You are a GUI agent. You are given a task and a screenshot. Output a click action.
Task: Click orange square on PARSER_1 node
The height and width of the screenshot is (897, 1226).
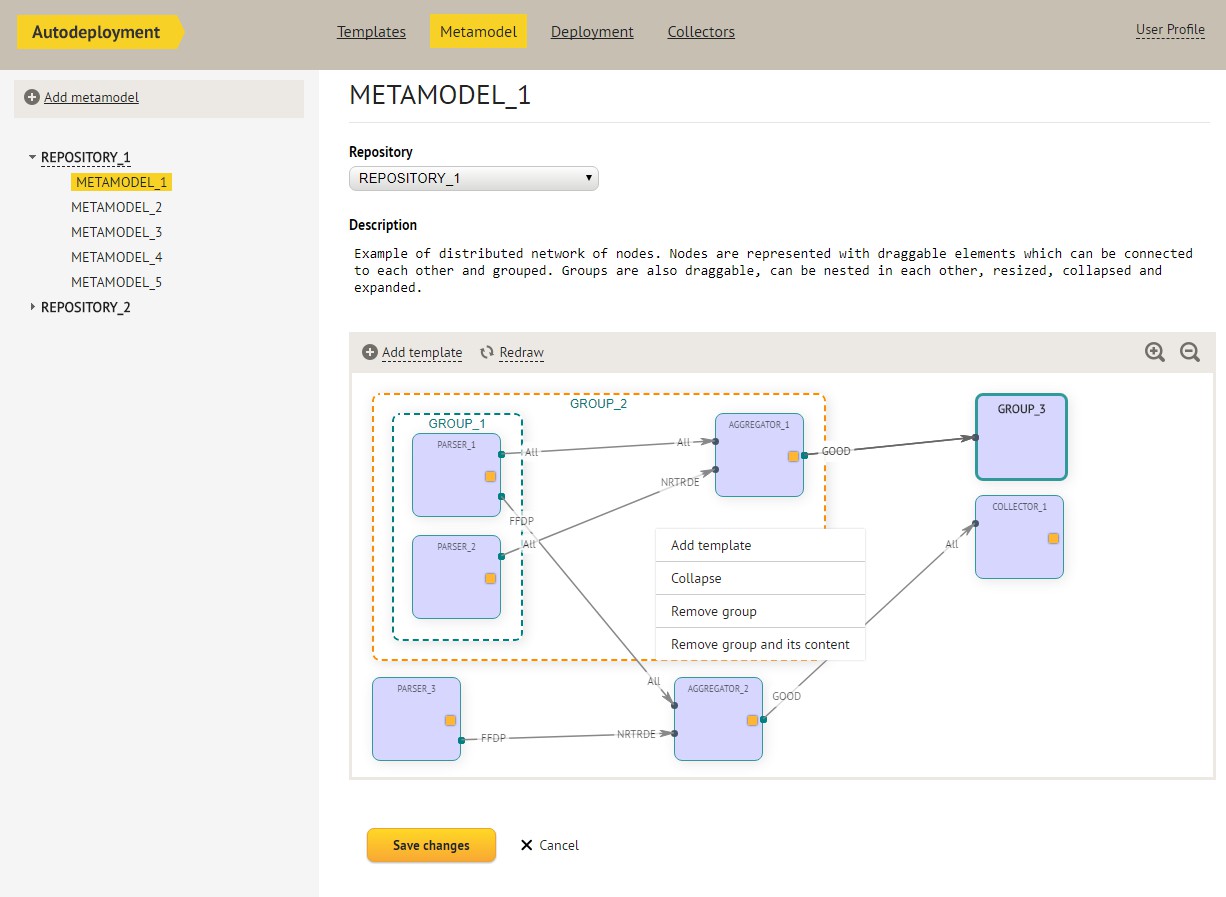pos(490,476)
